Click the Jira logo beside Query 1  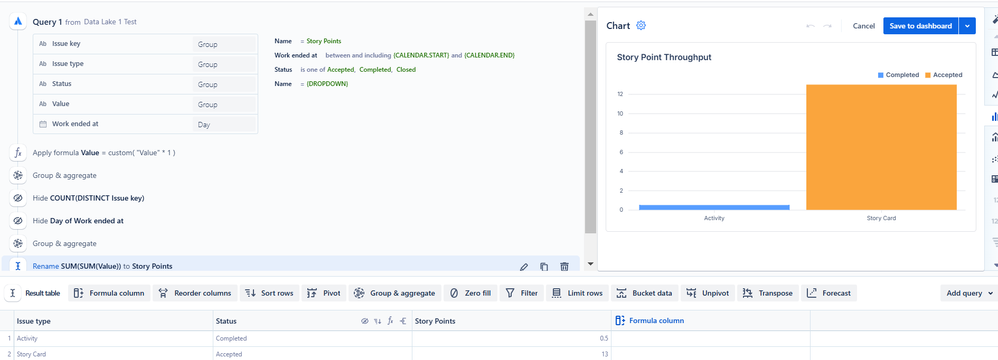pyautogui.click(x=18, y=22)
